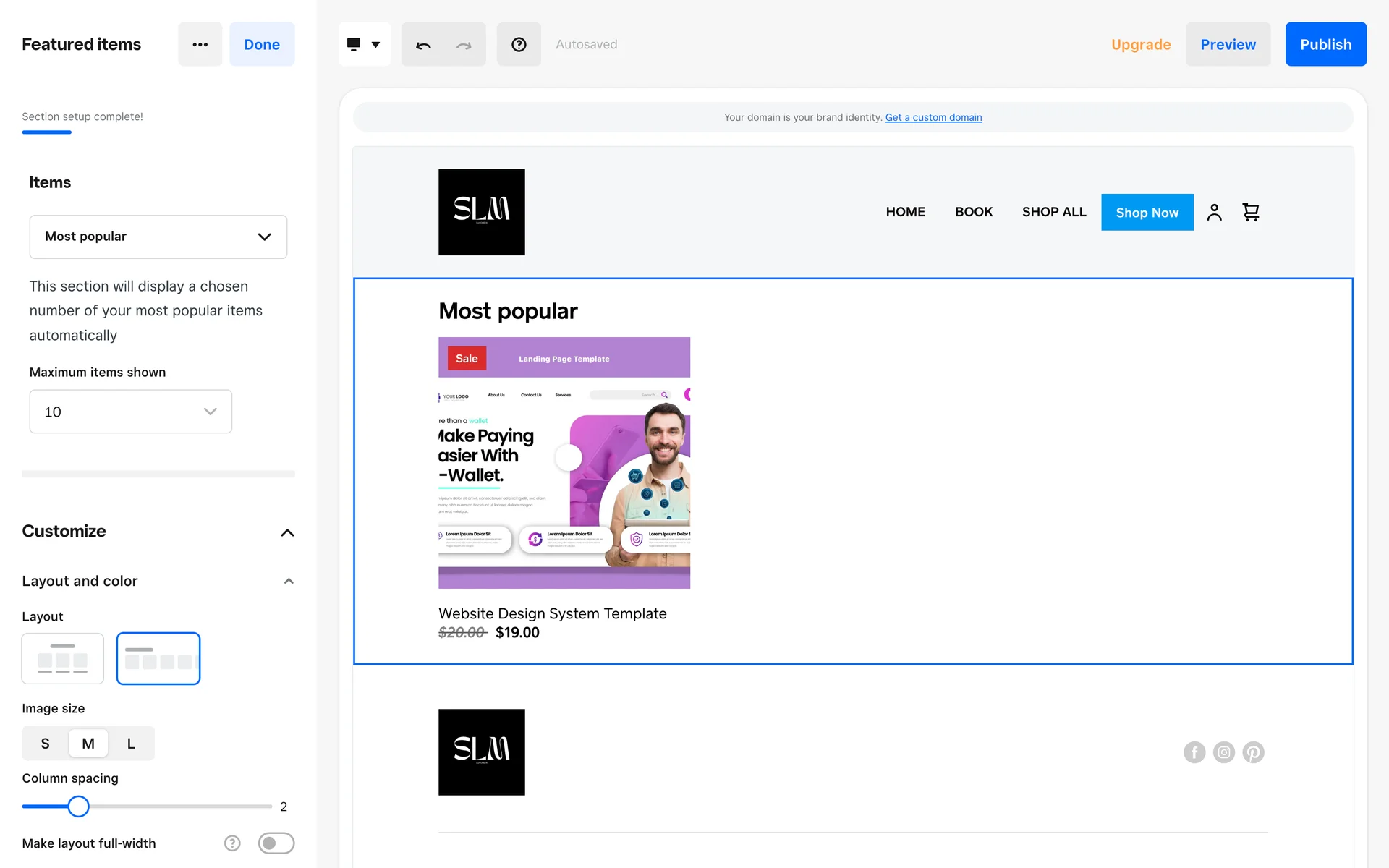
Task: Click full-width layout help tooltip icon
Action: pos(232,843)
